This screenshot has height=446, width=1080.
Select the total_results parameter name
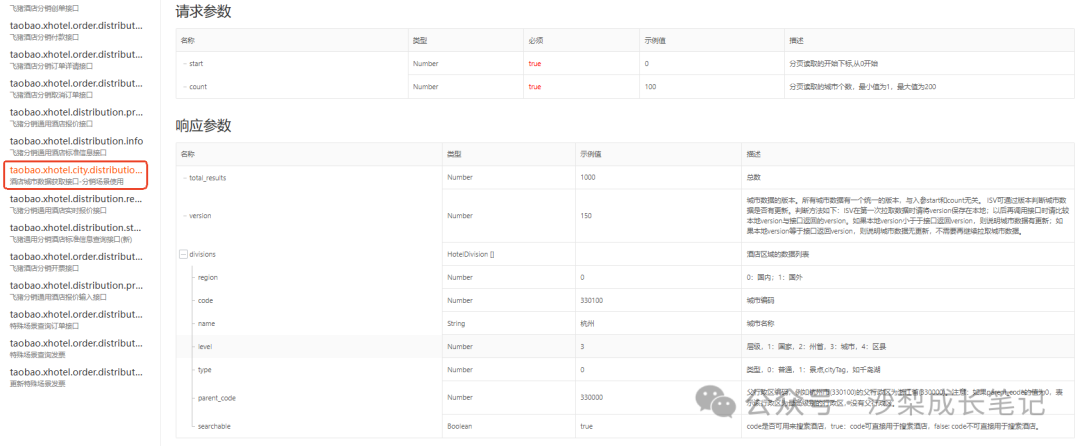[207, 178]
